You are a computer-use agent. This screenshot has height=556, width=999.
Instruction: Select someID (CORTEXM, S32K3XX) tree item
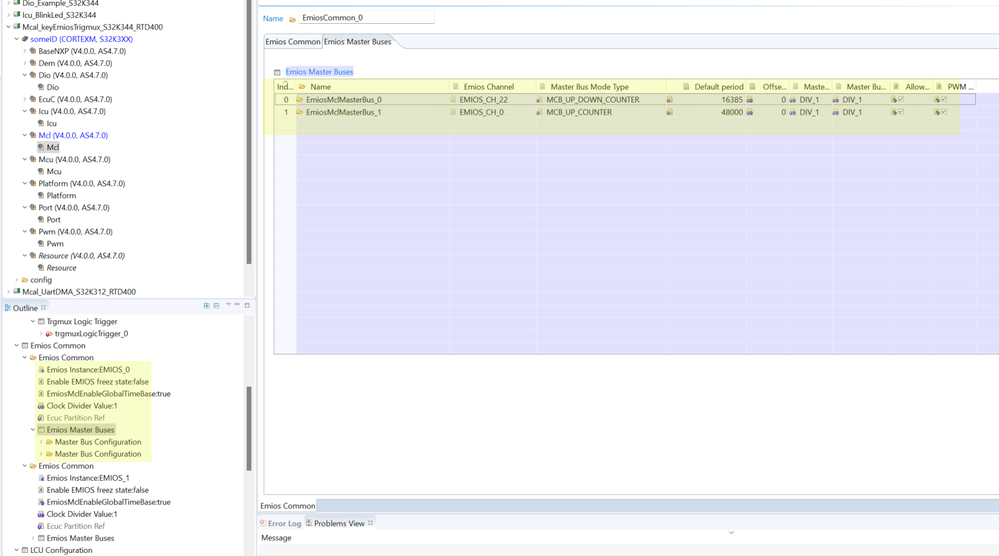[82, 39]
